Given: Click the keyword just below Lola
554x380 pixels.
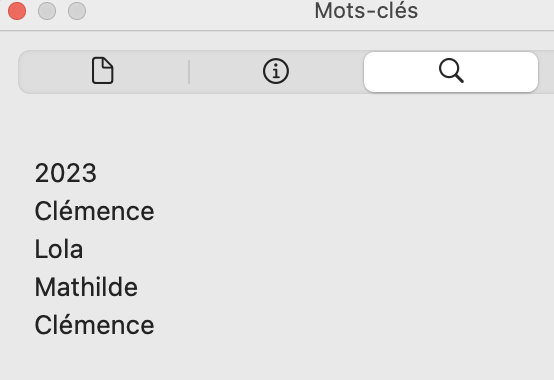Looking at the screenshot, I should 86,287.
